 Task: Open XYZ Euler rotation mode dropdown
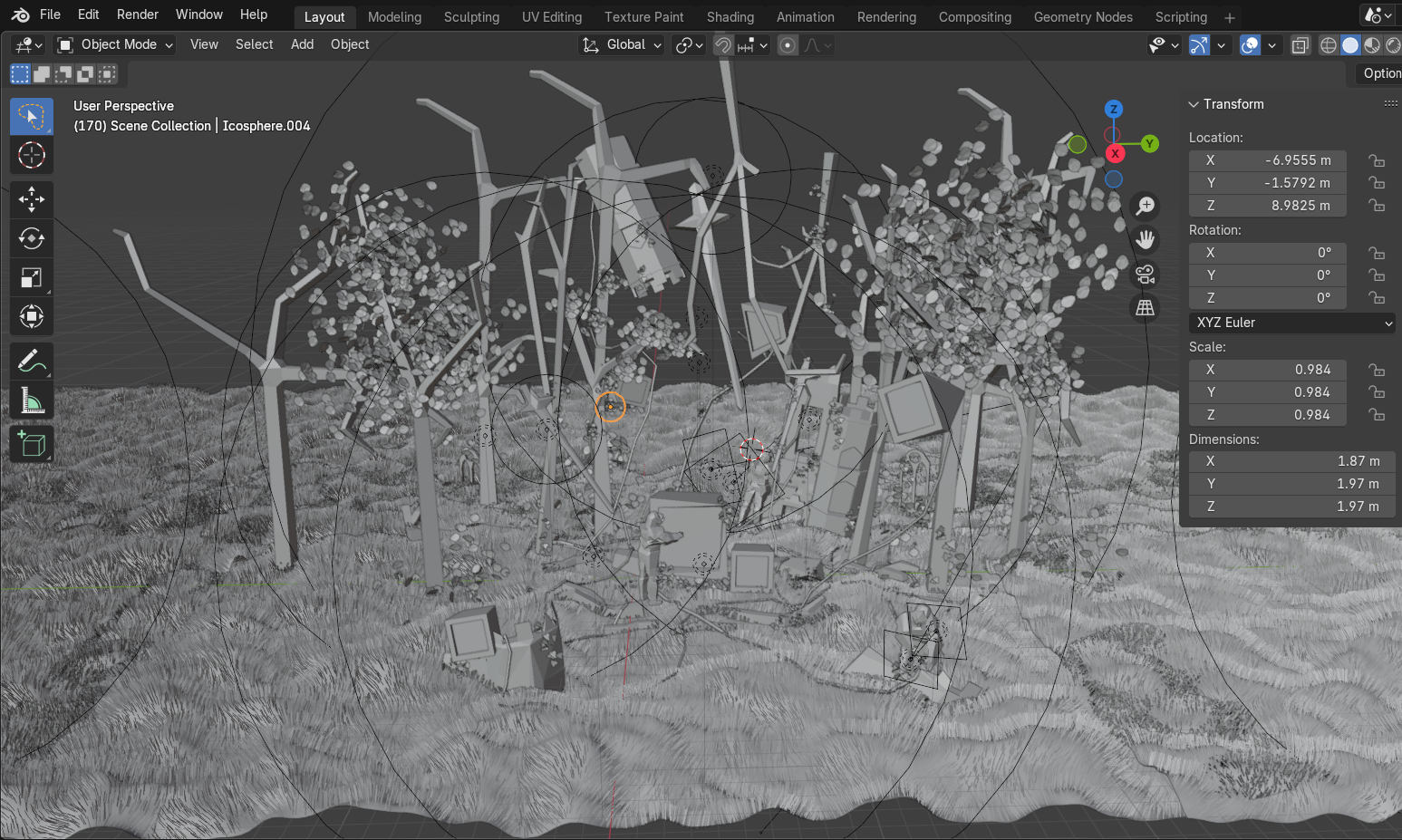1292,323
